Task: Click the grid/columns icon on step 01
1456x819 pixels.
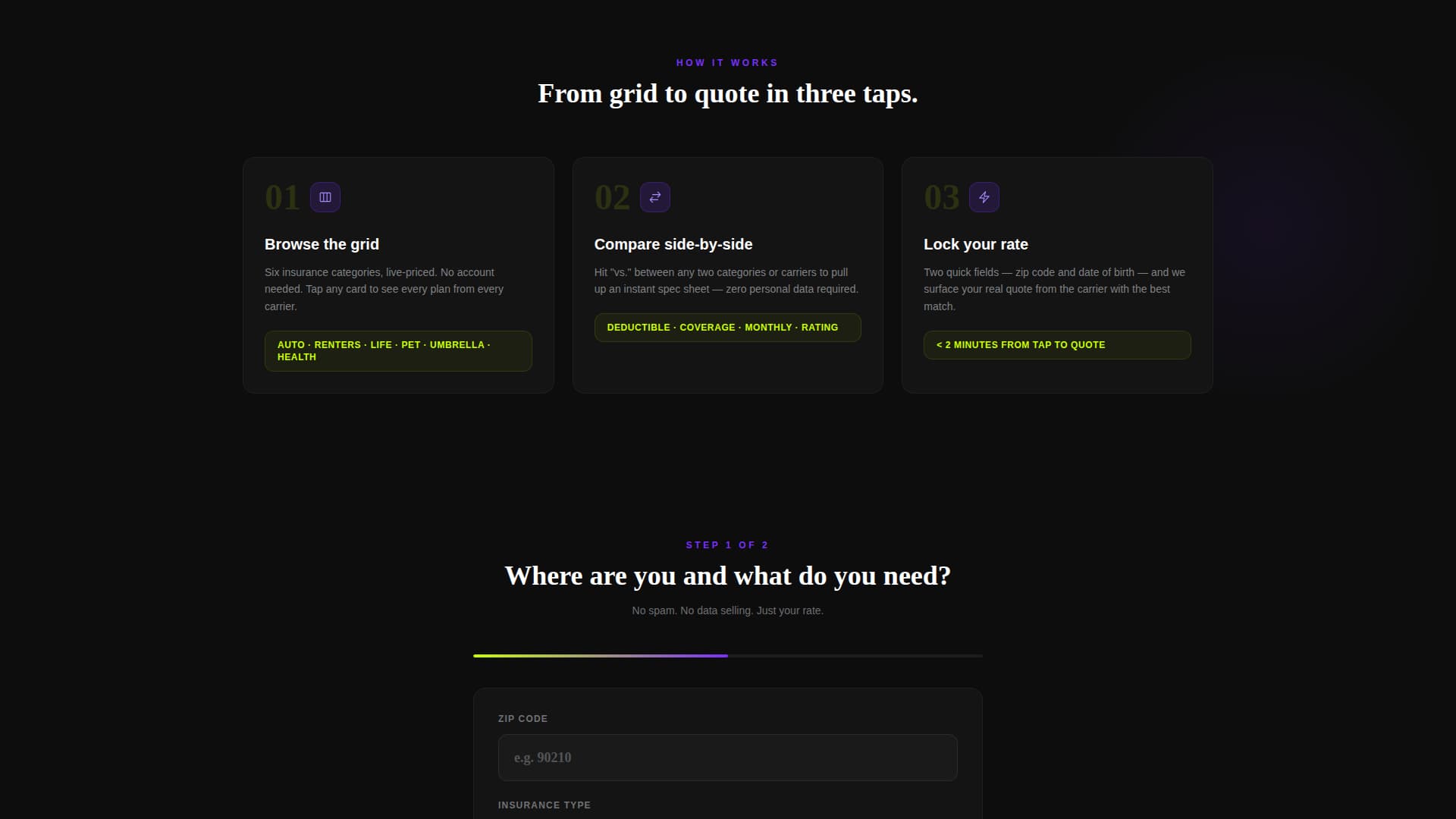Action: (325, 196)
